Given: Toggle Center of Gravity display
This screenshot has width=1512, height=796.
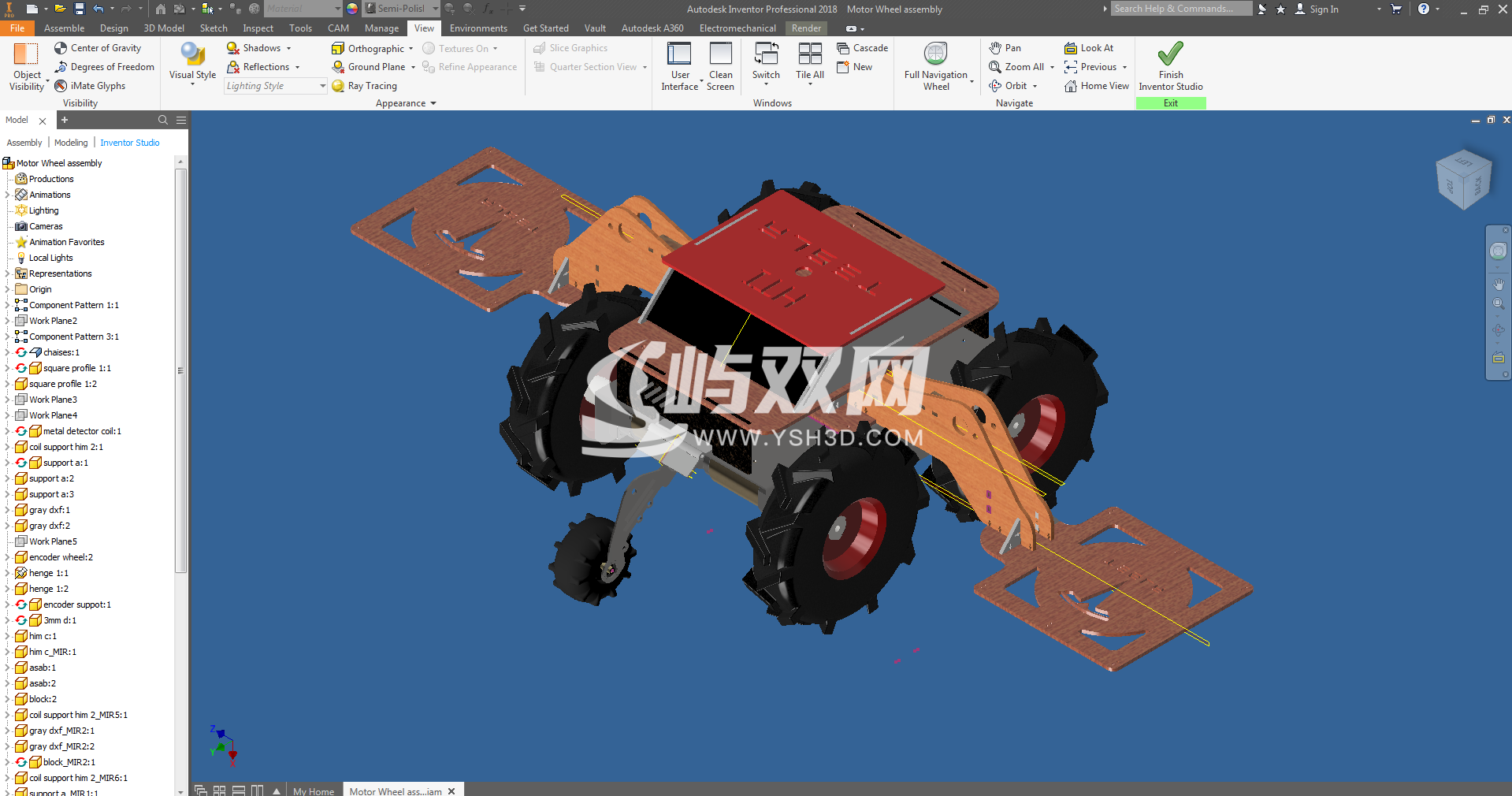Looking at the screenshot, I should (98, 48).
